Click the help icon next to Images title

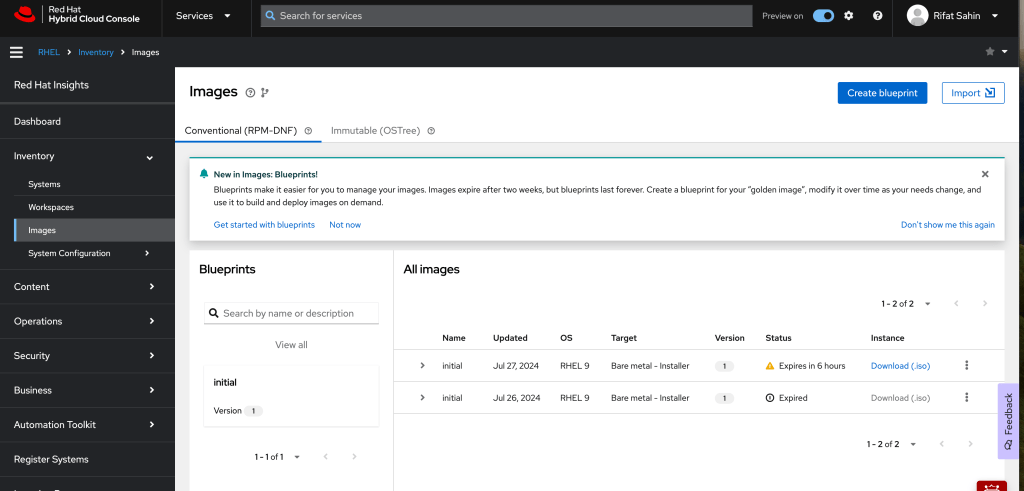(250, 93)
